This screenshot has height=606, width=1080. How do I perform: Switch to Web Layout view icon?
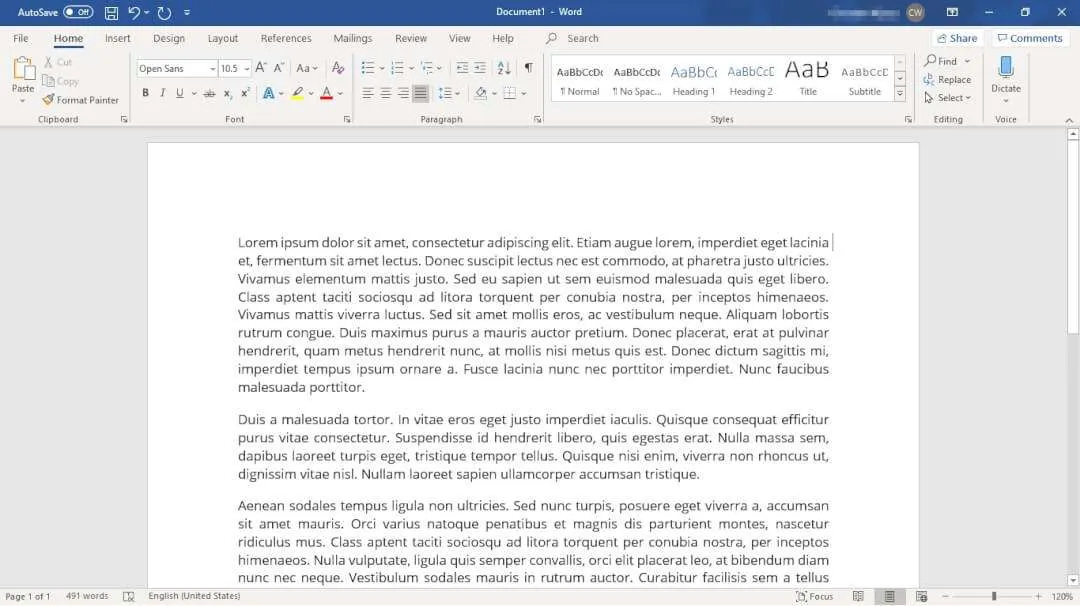[x=922, y=596]
